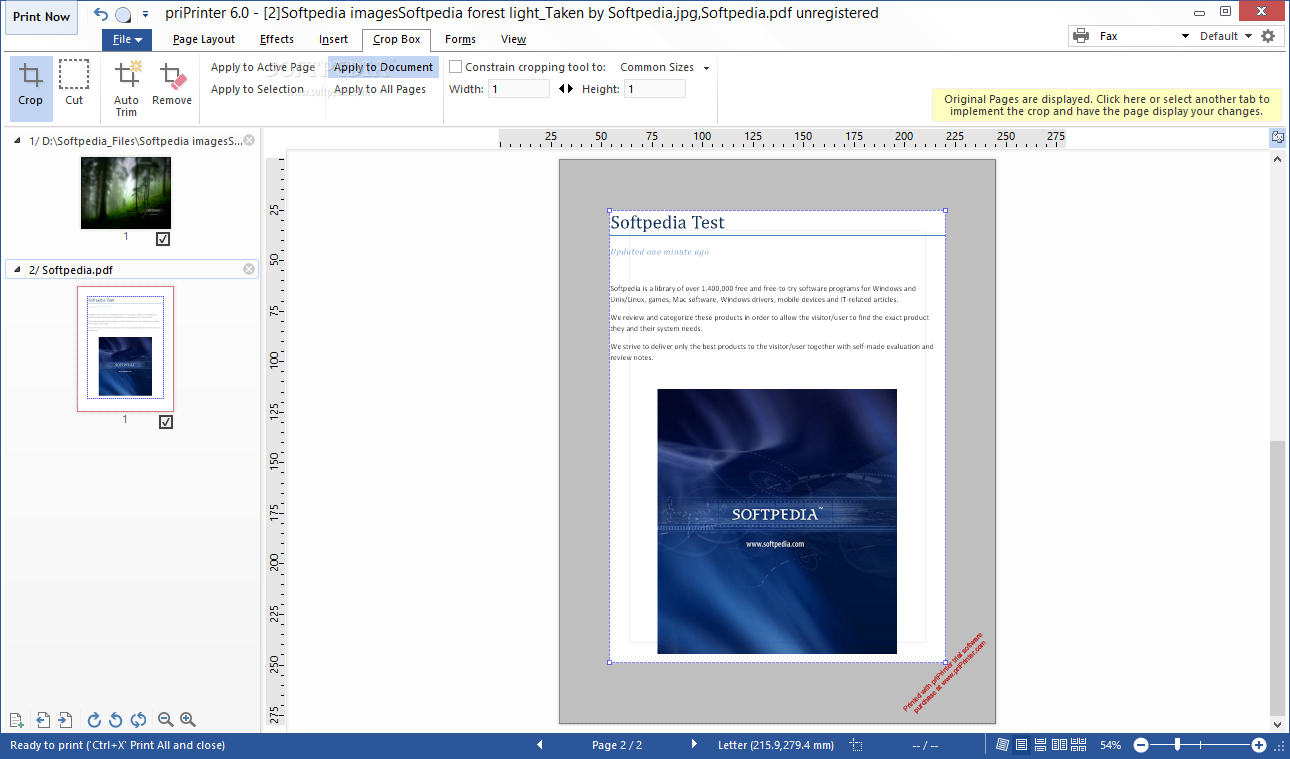1290x759 pixels.
Task: Open the File menu dropdown
Action: (127, 40)
